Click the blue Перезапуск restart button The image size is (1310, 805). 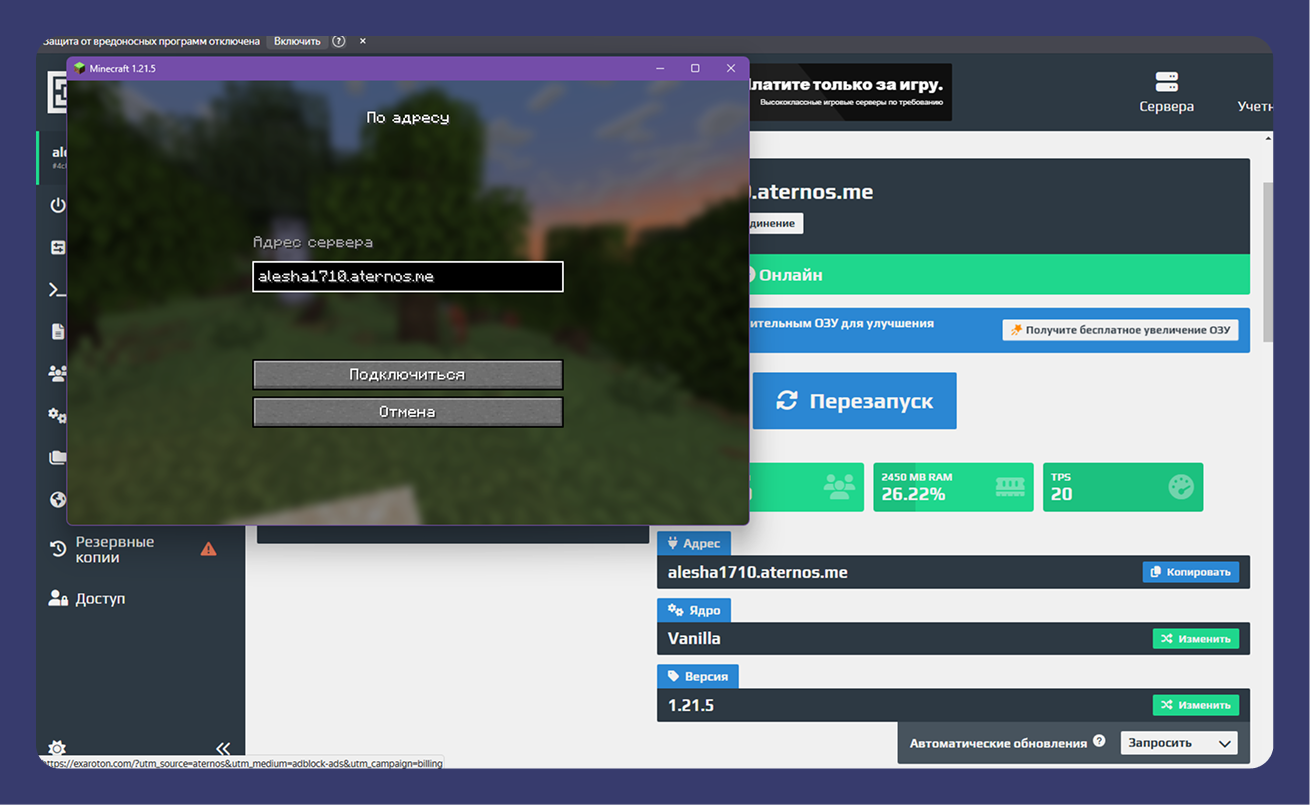click(854, 401)
